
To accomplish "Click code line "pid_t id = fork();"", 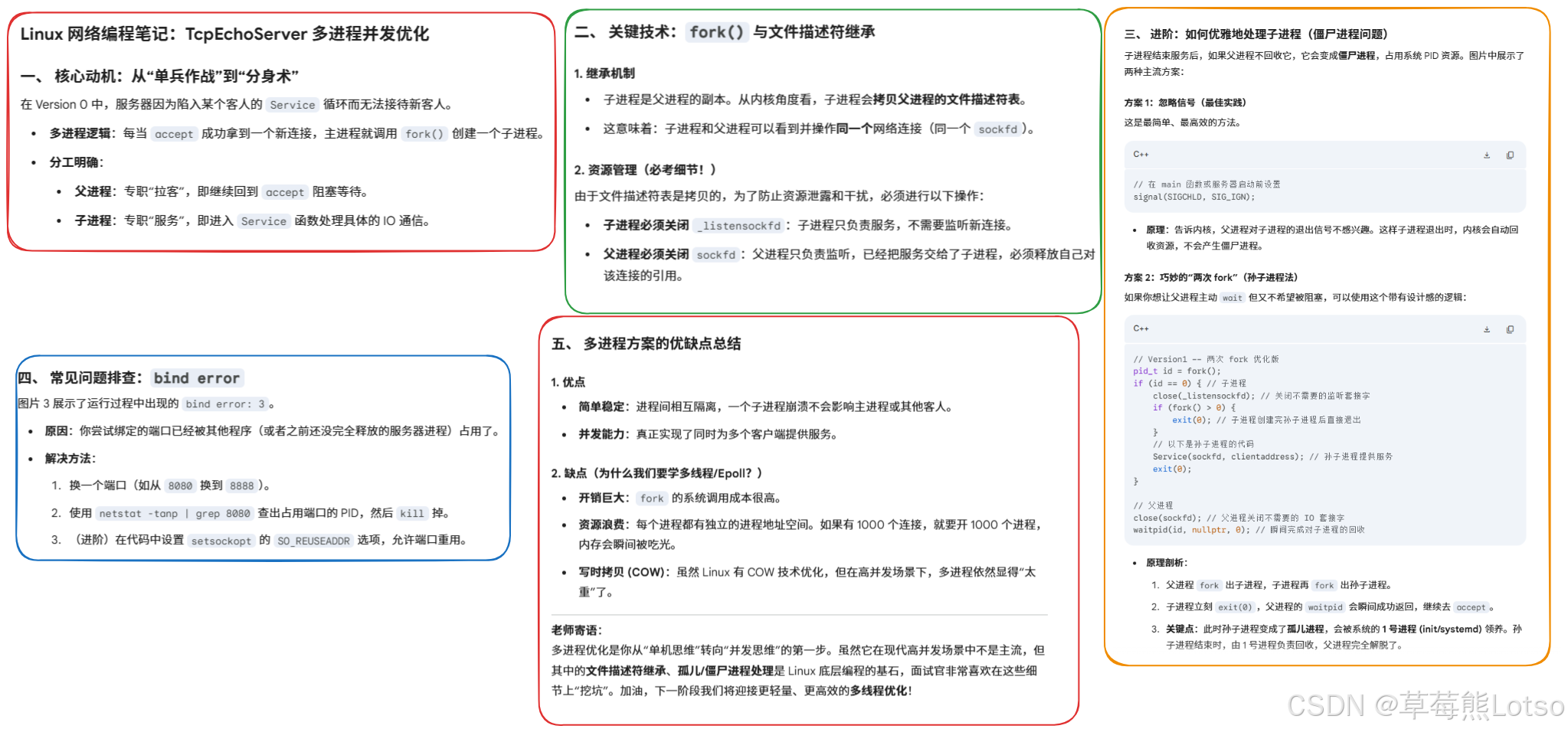I will [x=1177, y=371].
